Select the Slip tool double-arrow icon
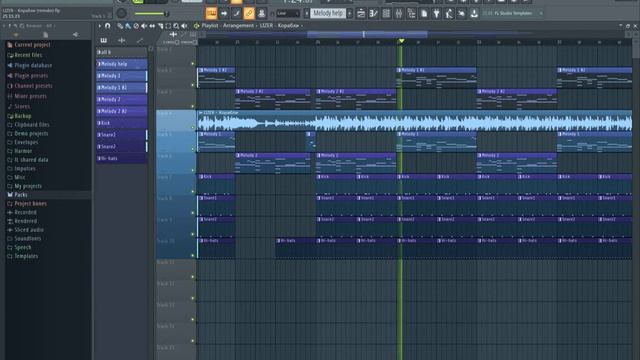 pos(152,26)
